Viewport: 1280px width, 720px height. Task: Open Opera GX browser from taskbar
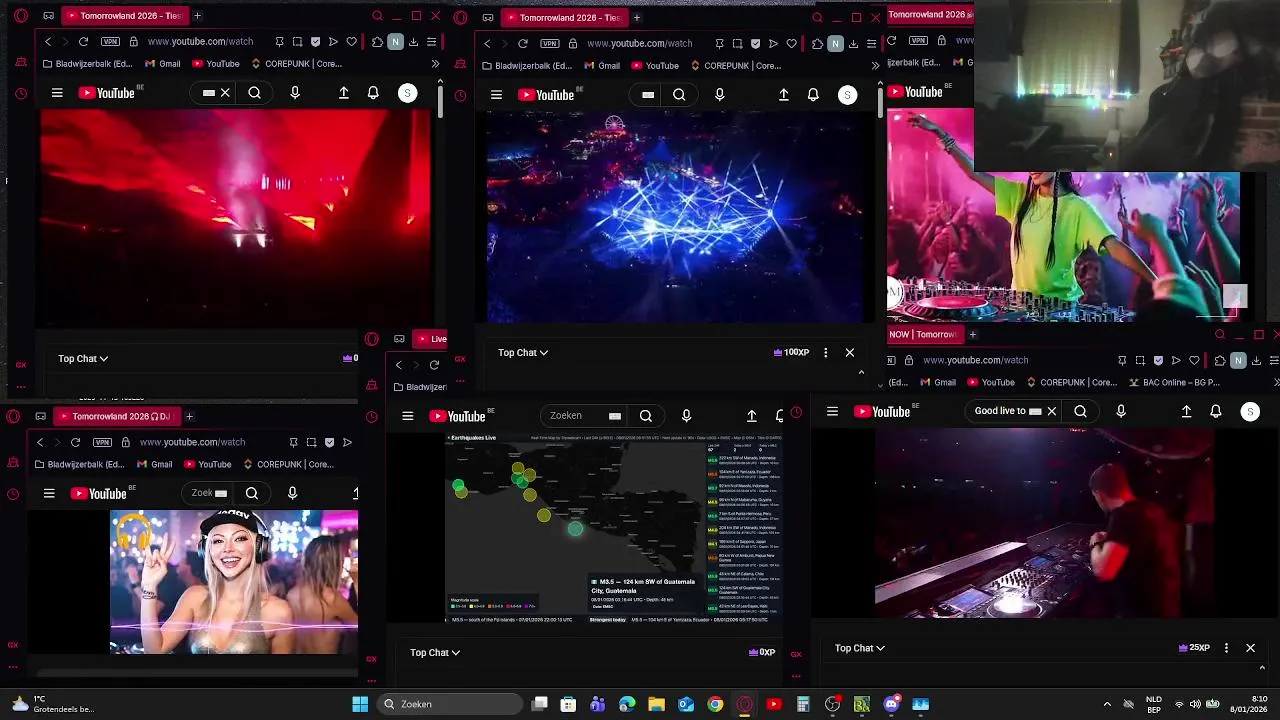(x=744, y=704)
